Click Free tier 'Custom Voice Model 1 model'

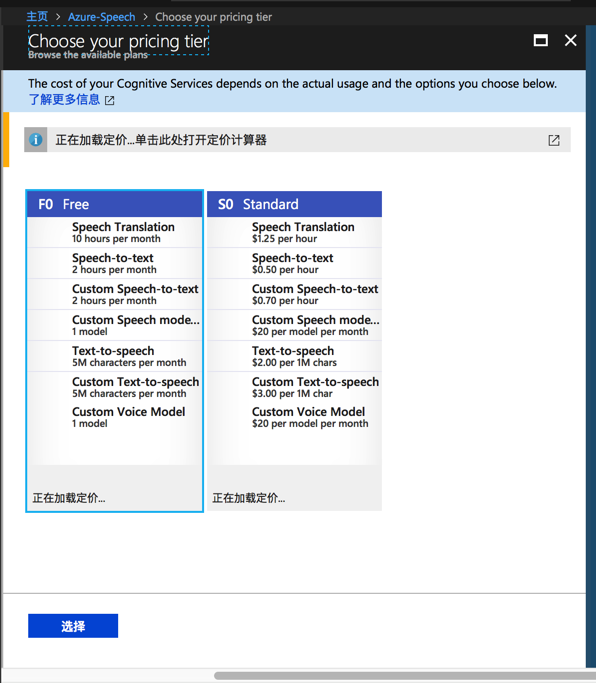pos(115,417)
